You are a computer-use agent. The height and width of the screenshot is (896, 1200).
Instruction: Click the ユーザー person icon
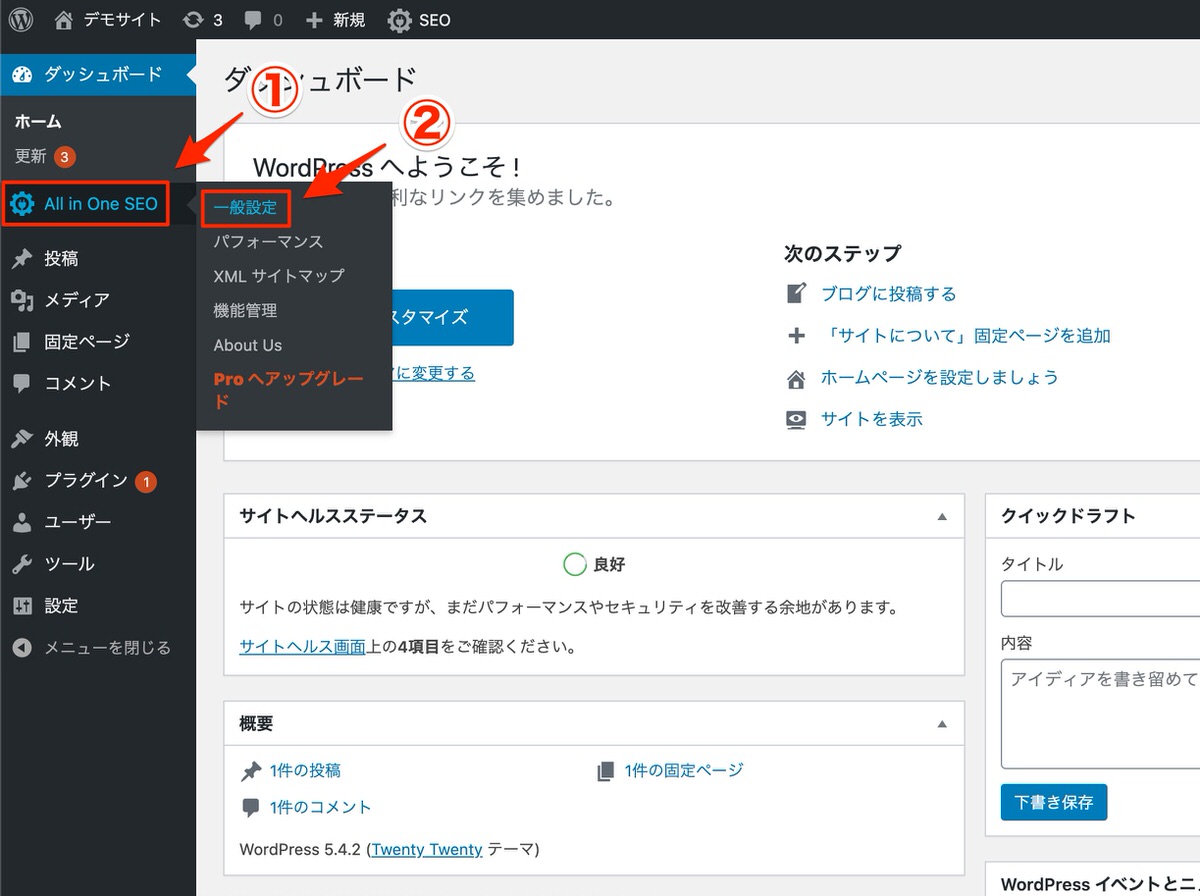point(22,523)
